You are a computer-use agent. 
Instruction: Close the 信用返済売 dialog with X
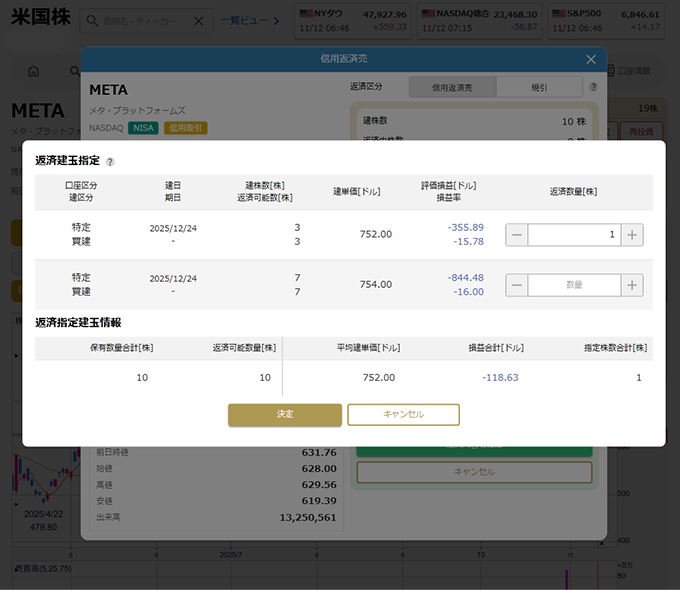click(591, 60)
